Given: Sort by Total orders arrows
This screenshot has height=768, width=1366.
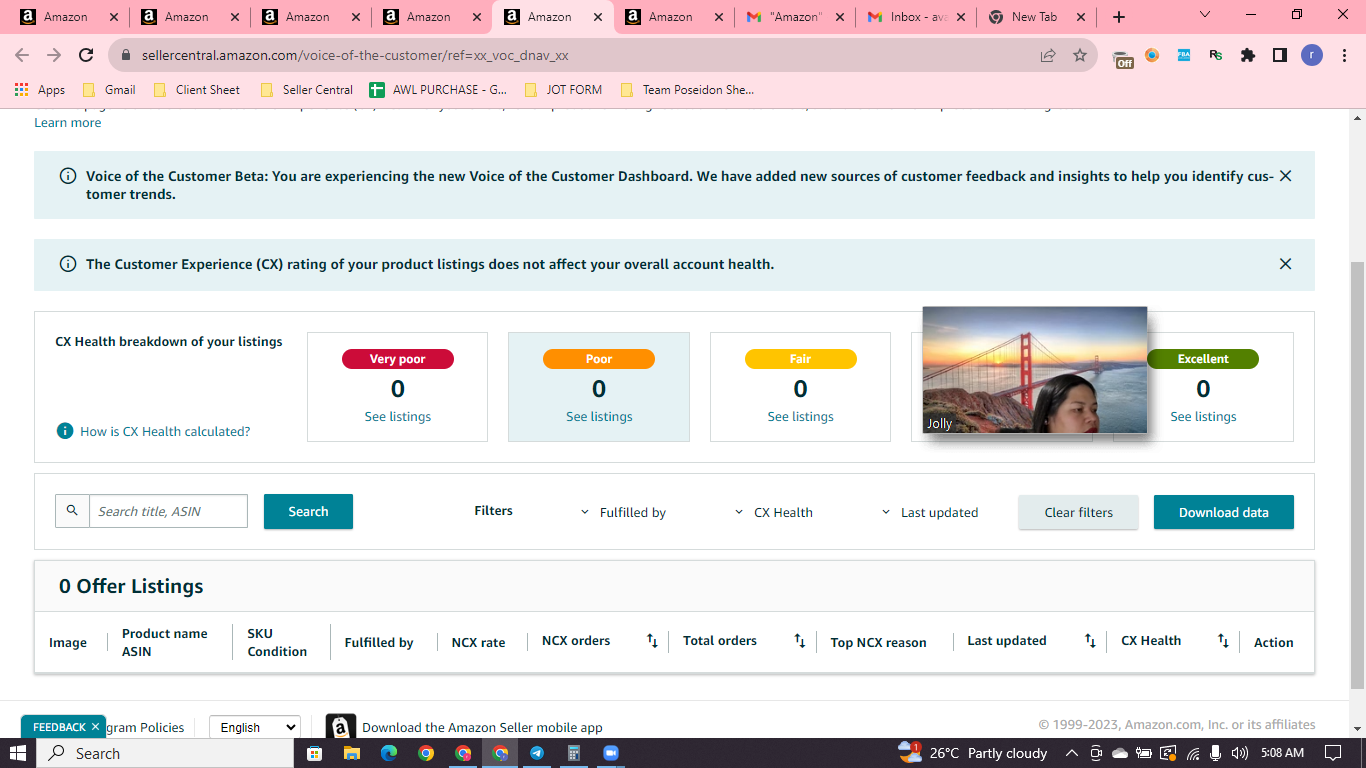Looking at the screenshot, I should pyautogui.click(x=800, y=641).
